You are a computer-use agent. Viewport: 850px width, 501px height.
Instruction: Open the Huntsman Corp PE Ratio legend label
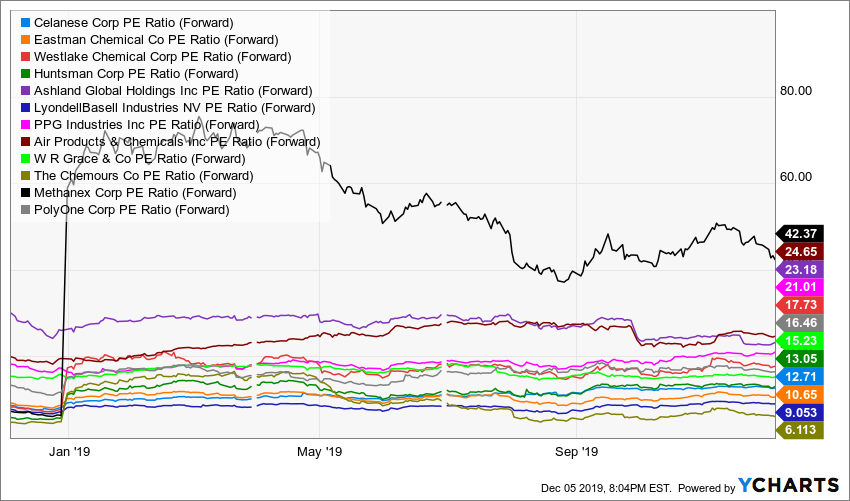(x=136, y=73)
